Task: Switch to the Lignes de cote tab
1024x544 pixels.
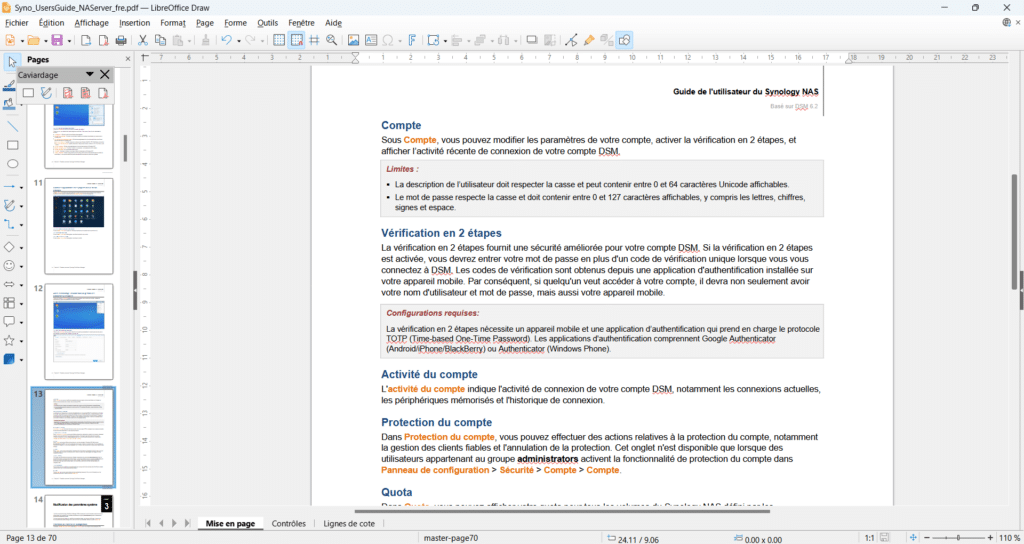Action: (349, 523)
